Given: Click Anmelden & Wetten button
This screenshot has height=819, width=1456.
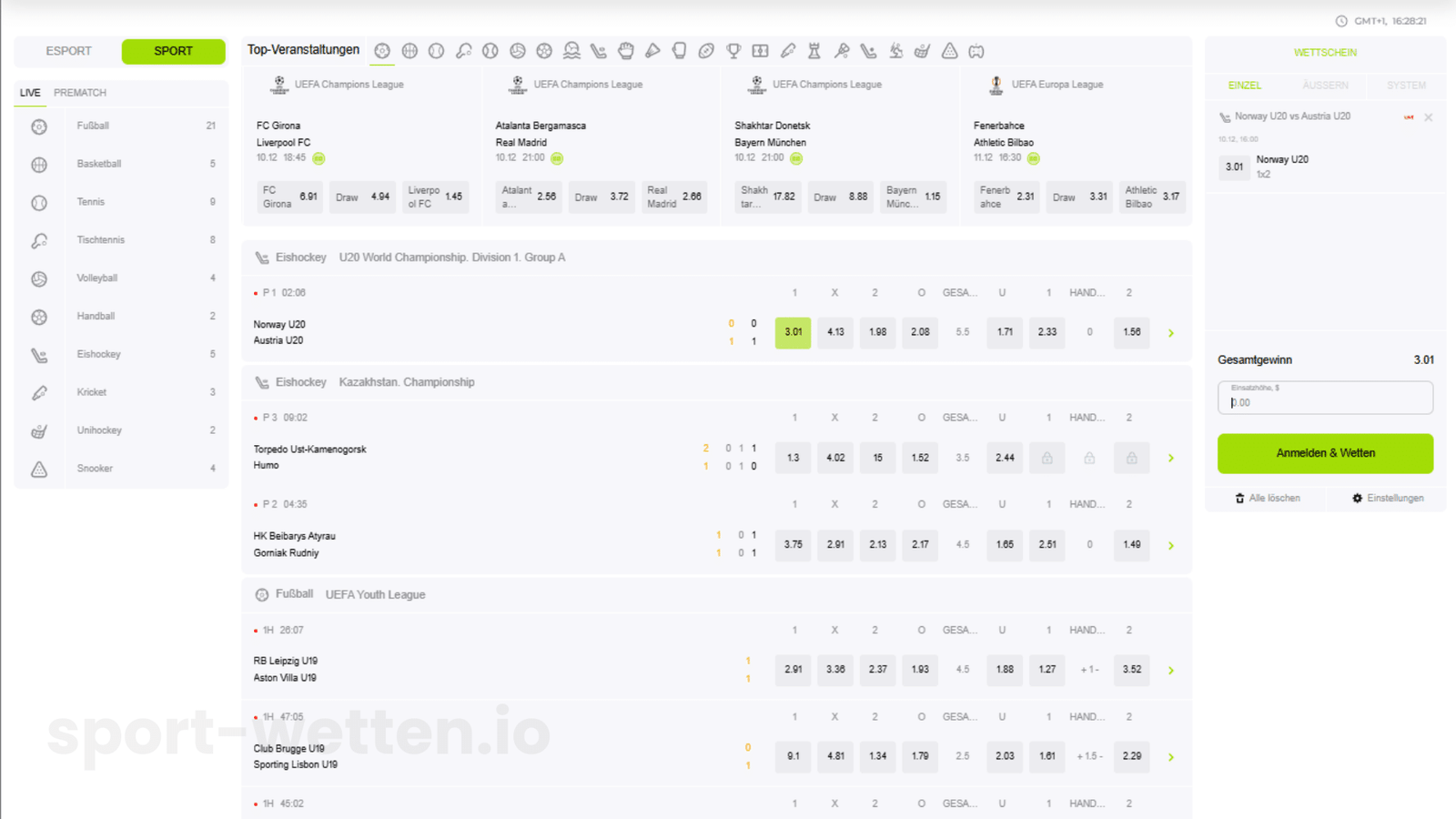Looking at the screenshot, I should click(1325, 453).
